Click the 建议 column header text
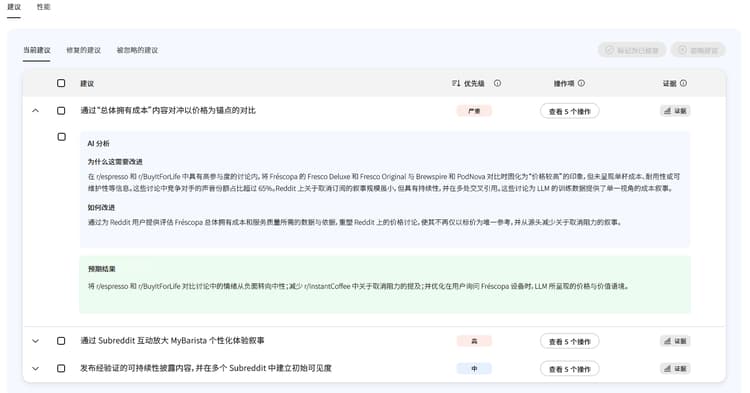Image resolution: width=750 pixels, height=393 pixels. pyautogui.click(x=87, y=83)
